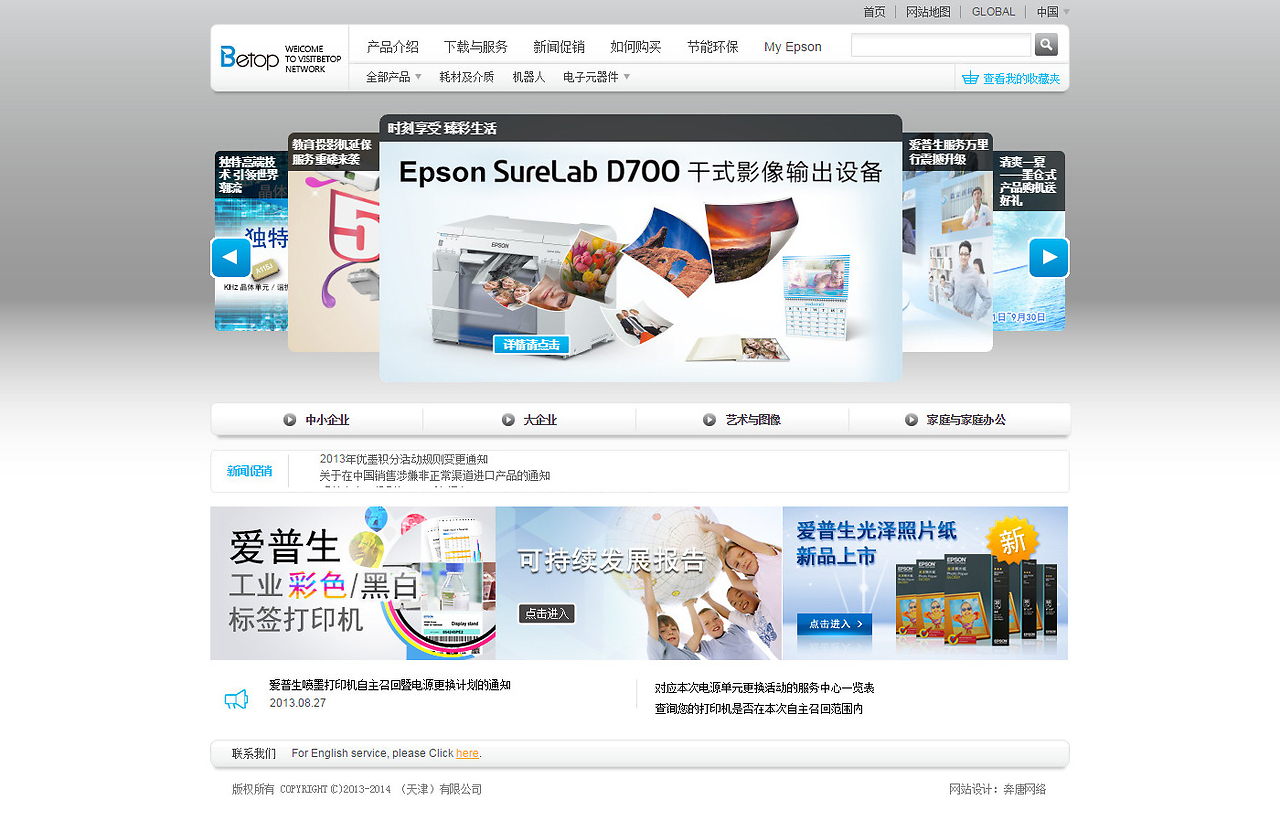Open news about 非正常渠道进口产品的通知
The image size is (1280, 821).
tap(435, 476)
